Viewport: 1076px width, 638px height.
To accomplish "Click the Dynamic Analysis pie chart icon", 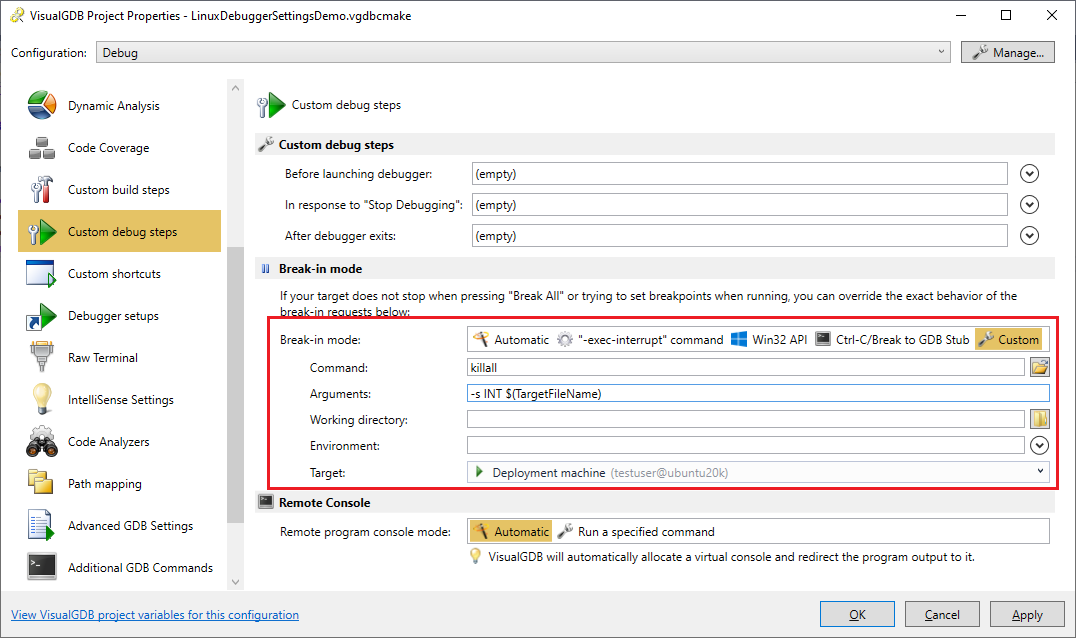I will pyautogui.click(x=42, y=105).
